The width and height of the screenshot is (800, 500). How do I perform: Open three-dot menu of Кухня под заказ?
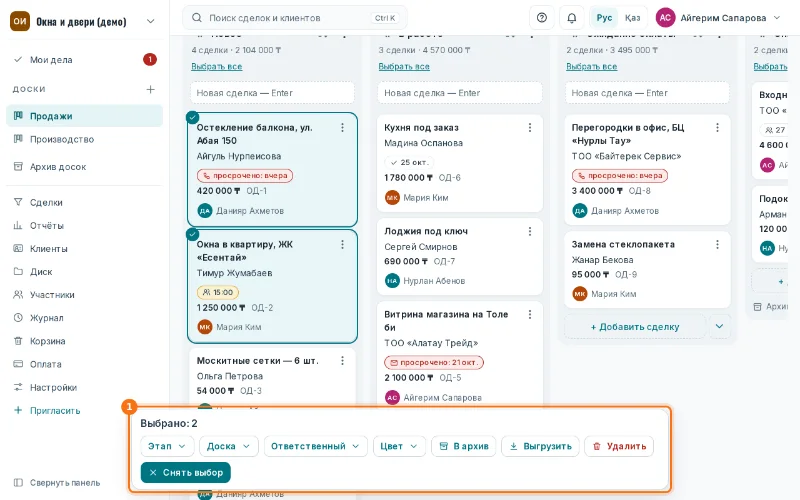pyautogui.click(x=530, y=128)
